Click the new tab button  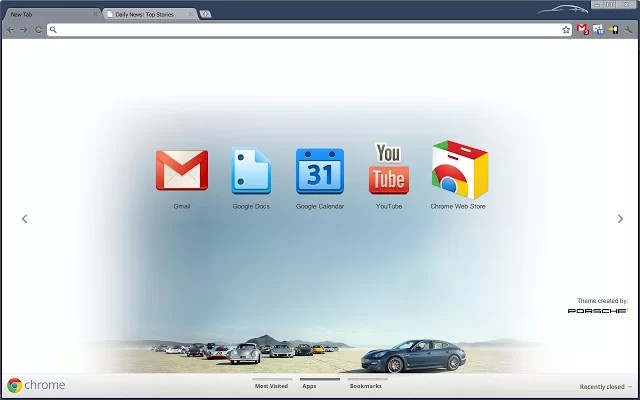(205, 15)
